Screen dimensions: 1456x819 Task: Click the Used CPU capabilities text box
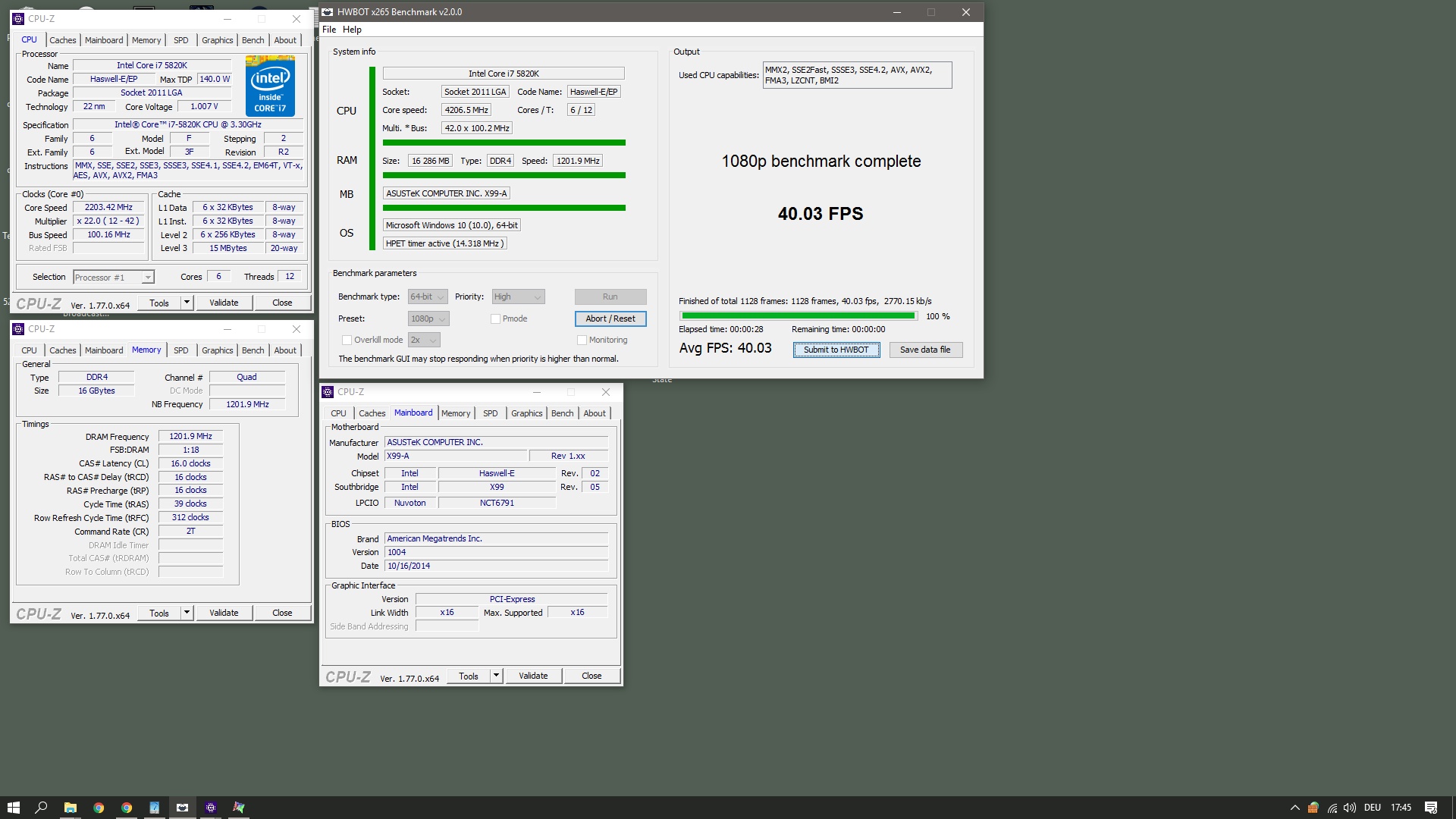pos(857,75)
